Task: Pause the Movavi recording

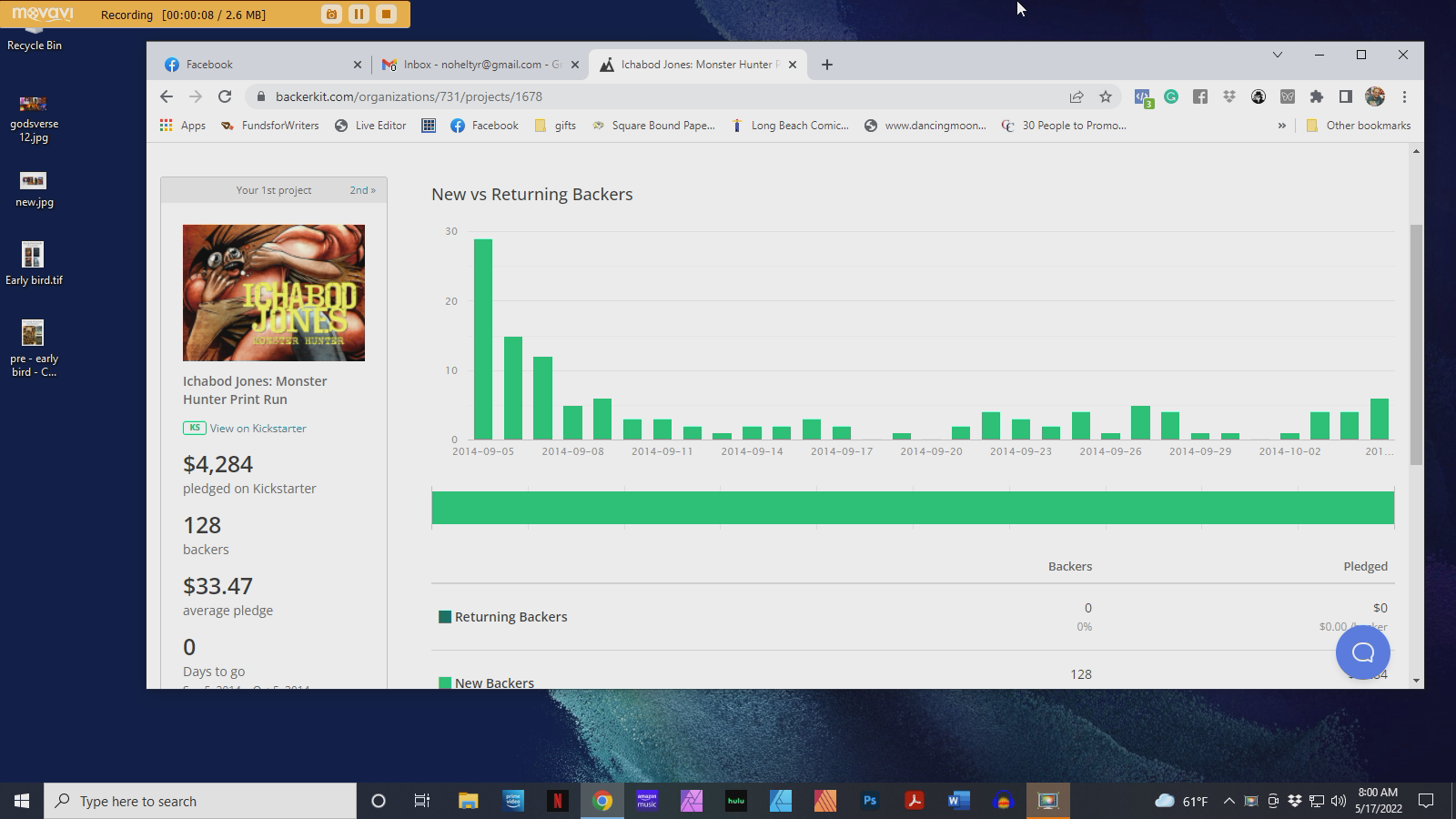Action: (359, 14)
